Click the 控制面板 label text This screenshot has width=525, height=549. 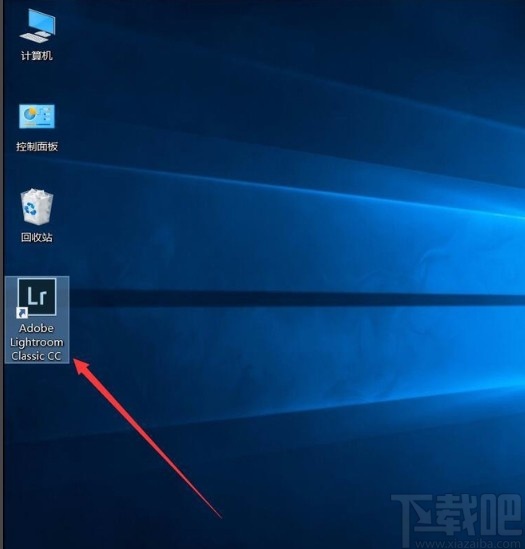(x=37, y=146)
